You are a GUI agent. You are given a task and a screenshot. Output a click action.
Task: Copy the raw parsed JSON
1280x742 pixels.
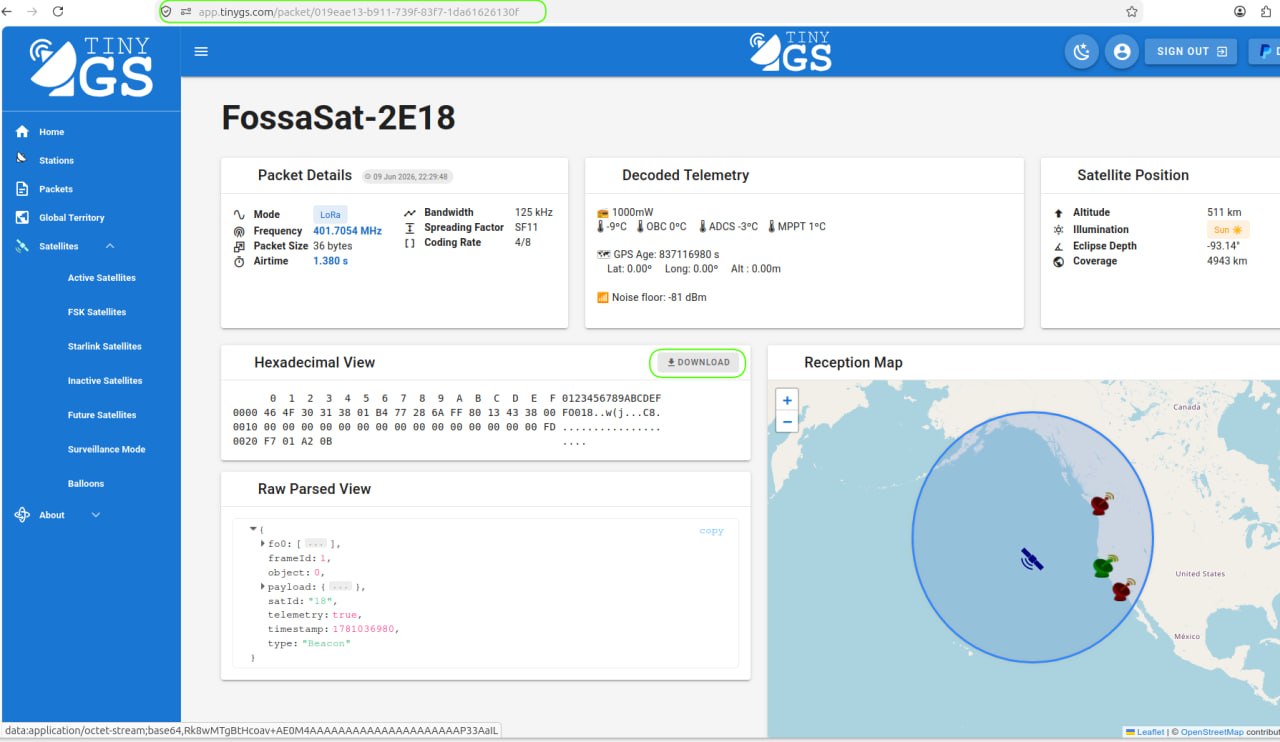click(711, 531)
